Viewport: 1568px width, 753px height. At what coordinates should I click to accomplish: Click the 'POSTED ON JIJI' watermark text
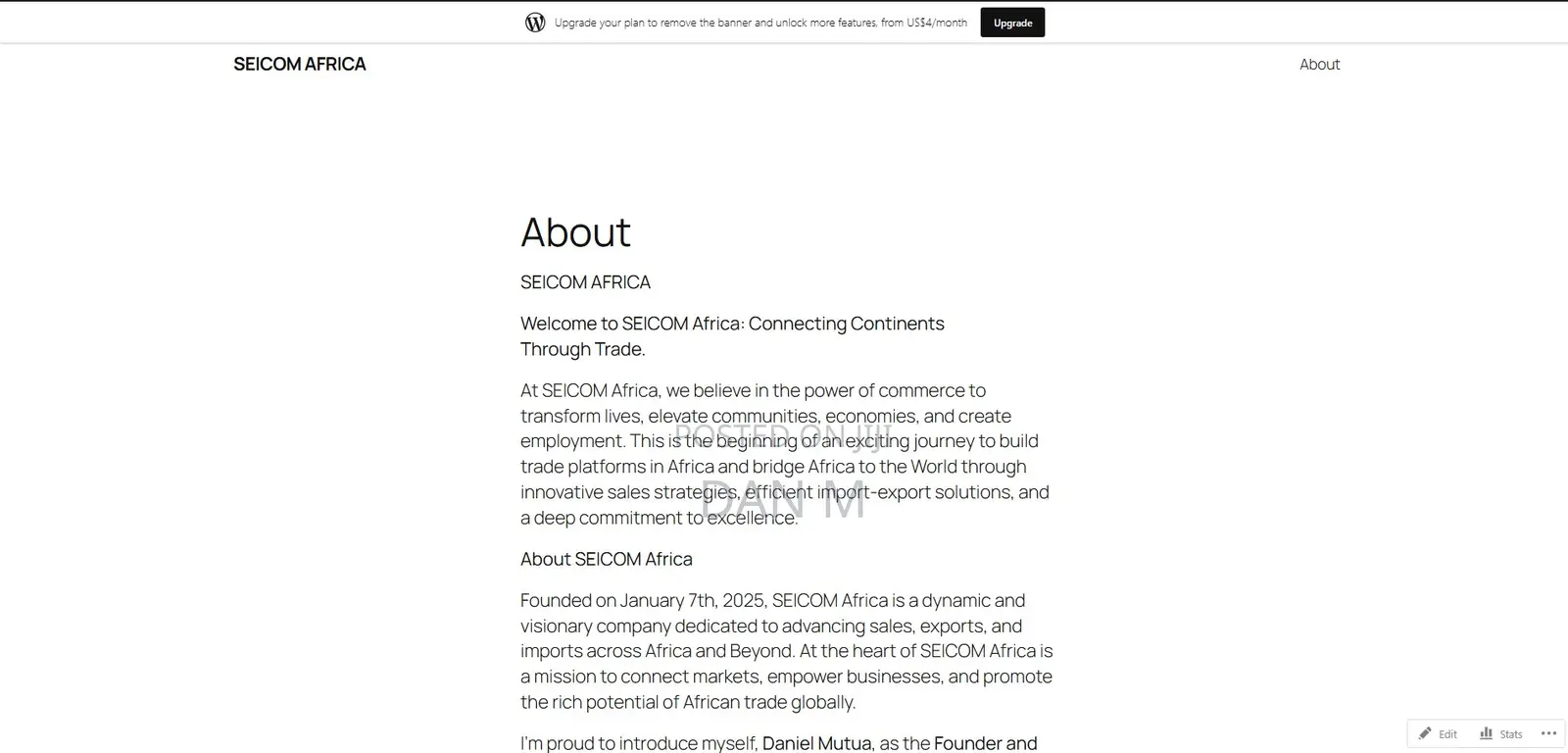coord(783,435)
